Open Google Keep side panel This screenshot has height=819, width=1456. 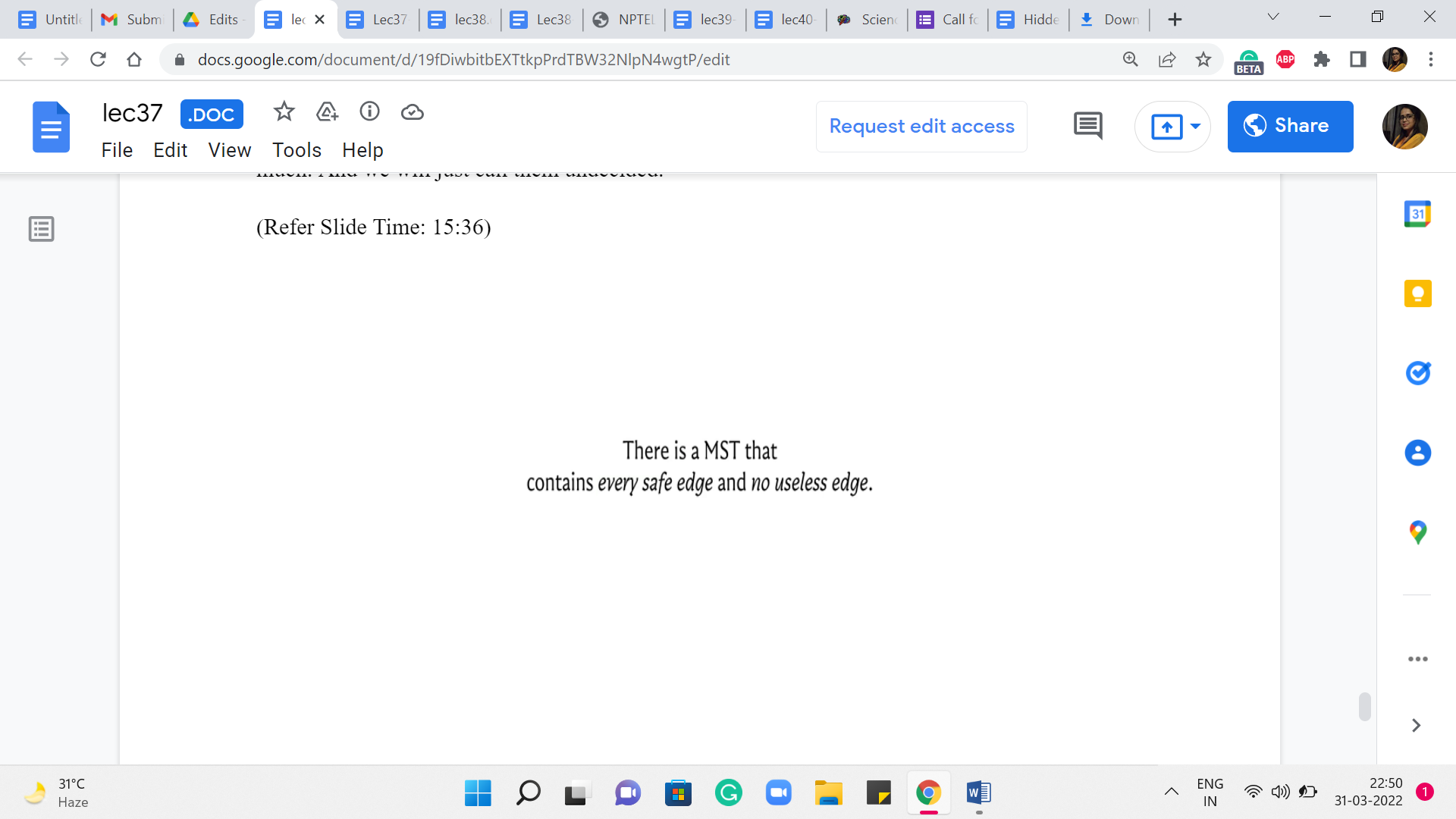pyautogui.click(x=1417, y=293)
